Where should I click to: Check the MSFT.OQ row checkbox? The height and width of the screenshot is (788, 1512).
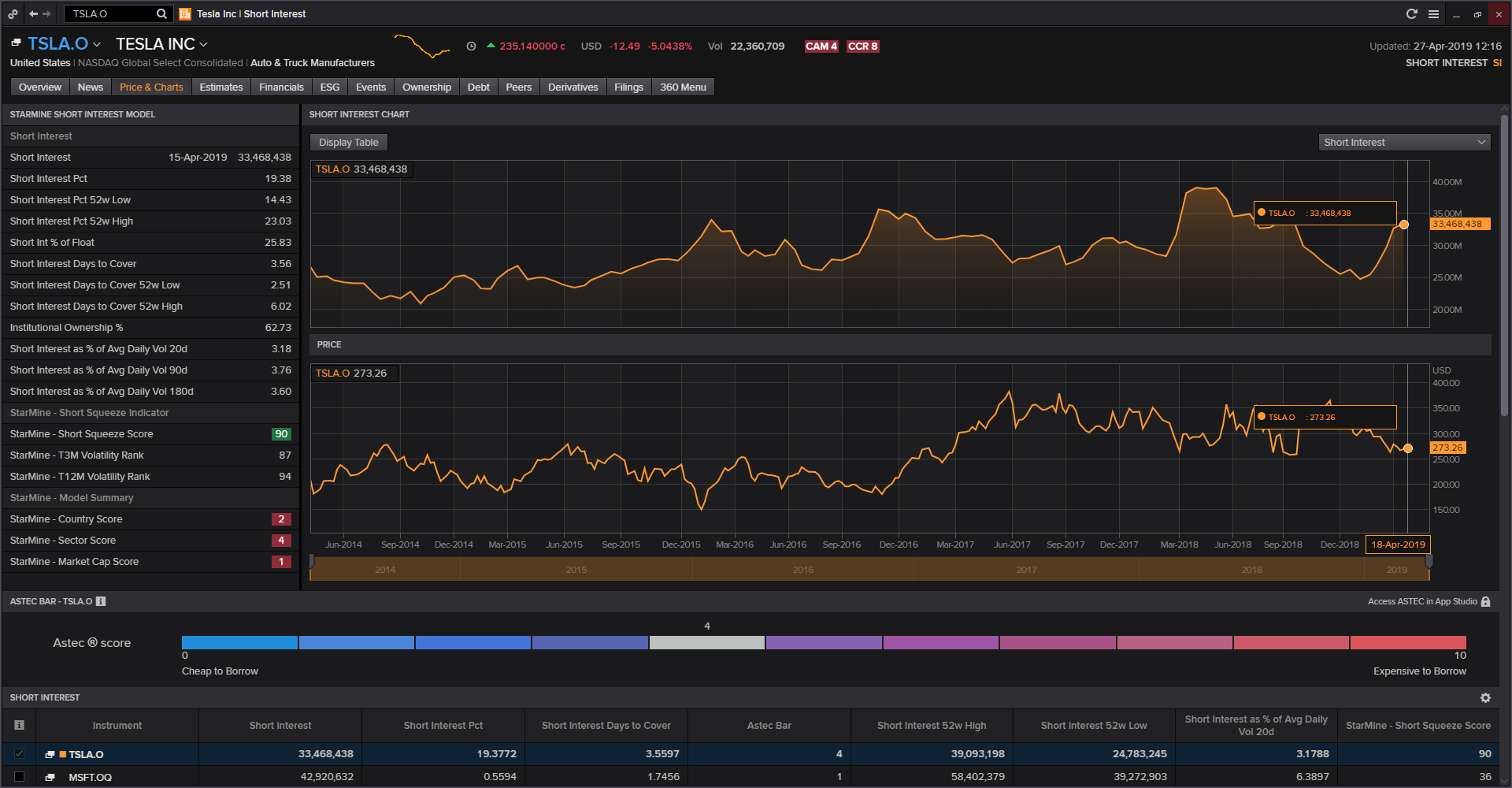click(20, 777)
